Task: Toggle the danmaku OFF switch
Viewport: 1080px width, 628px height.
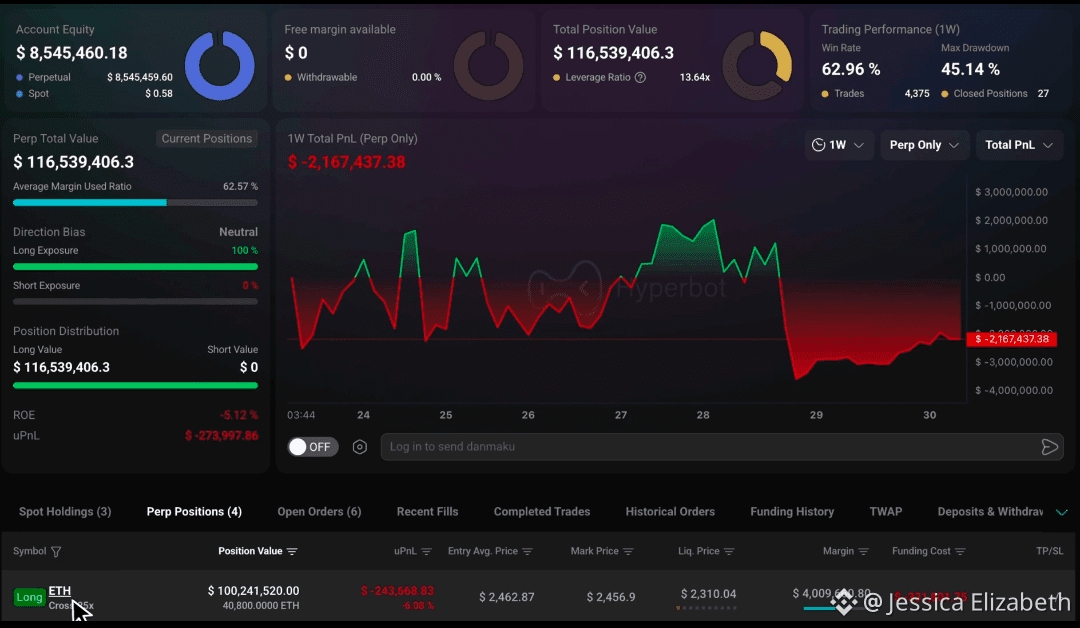Action: 313,447
